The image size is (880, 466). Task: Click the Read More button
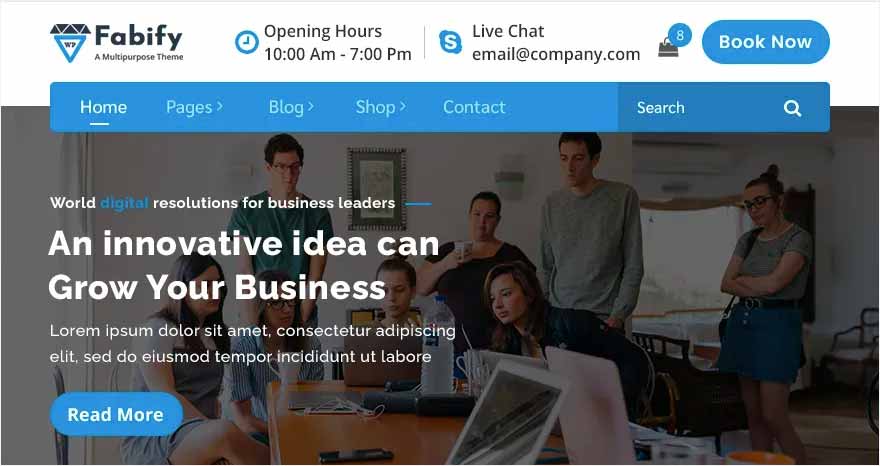click(116, 414)
